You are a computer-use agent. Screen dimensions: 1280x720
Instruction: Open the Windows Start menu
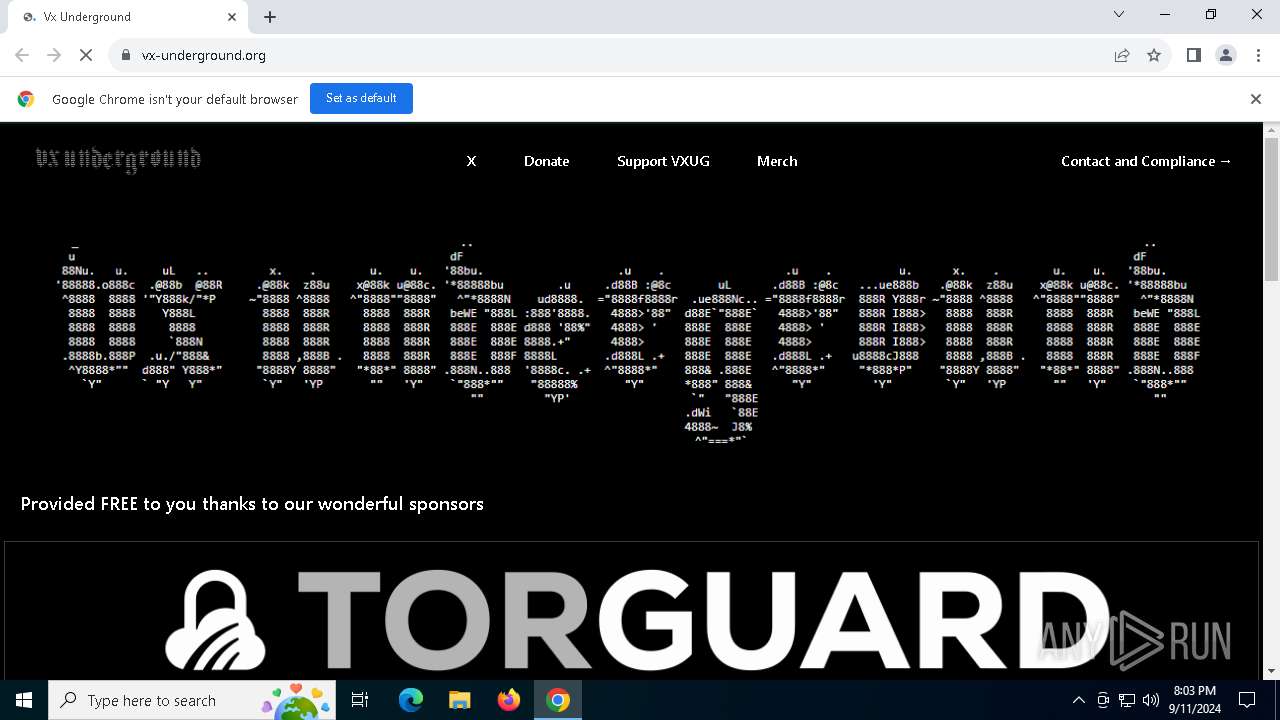(x=24, y=700)
